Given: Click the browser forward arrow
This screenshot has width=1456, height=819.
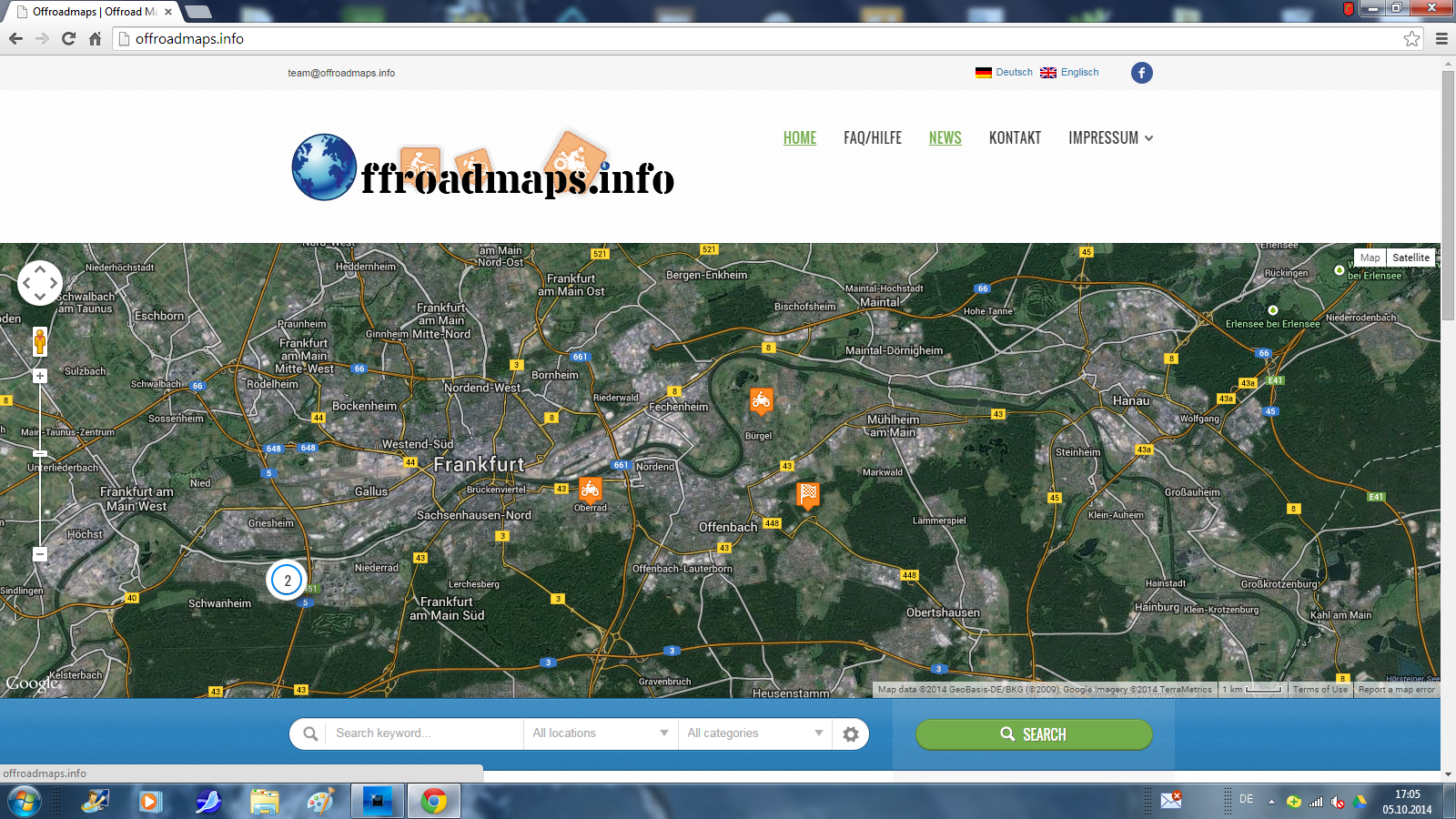Looking at the screenshot, I should pyautogui.click(x=42, y=38).
